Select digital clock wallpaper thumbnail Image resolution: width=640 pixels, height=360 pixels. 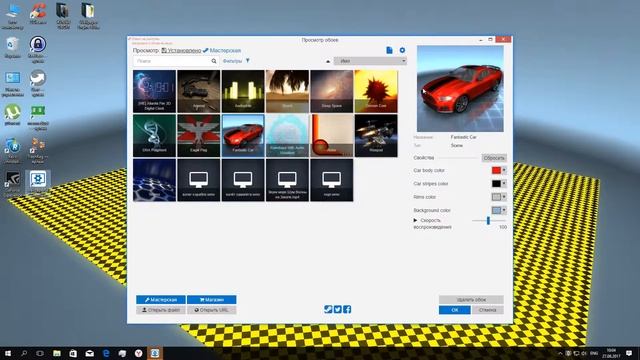154,91
